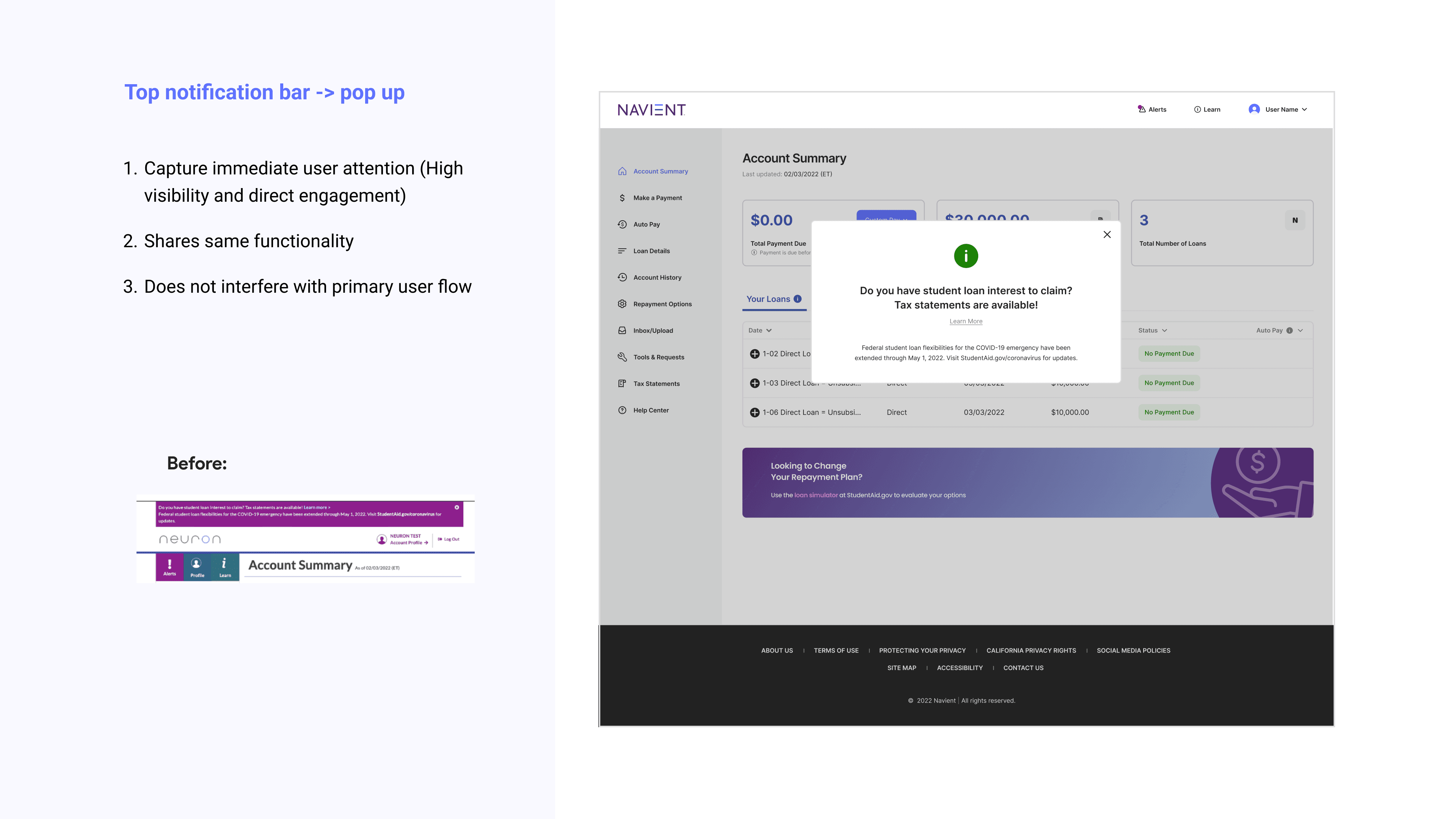Open the Status column sort chevron
Image resolution: width=1456 pixels, height=819 pixels.
[x=1165, y=331]
